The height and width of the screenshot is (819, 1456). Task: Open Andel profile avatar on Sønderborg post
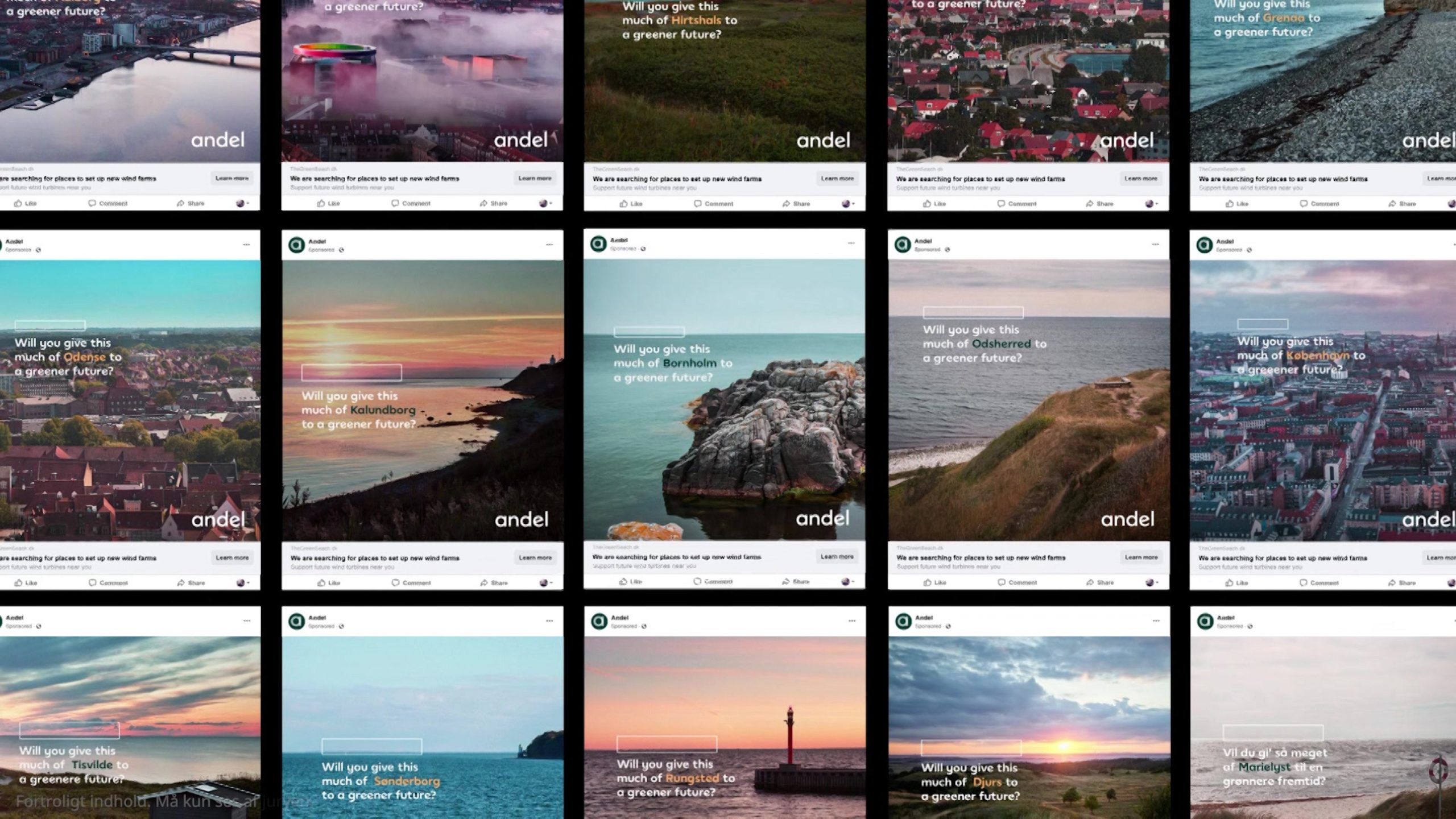click(296, 622)
